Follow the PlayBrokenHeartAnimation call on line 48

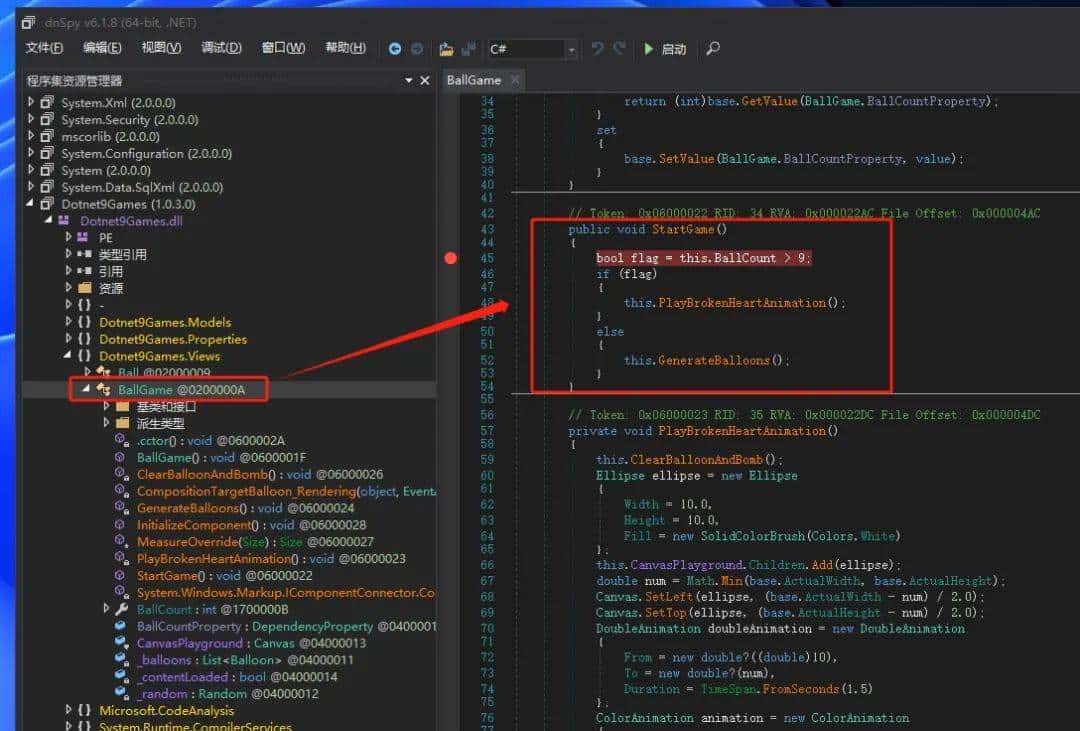(x=743, y=303)
